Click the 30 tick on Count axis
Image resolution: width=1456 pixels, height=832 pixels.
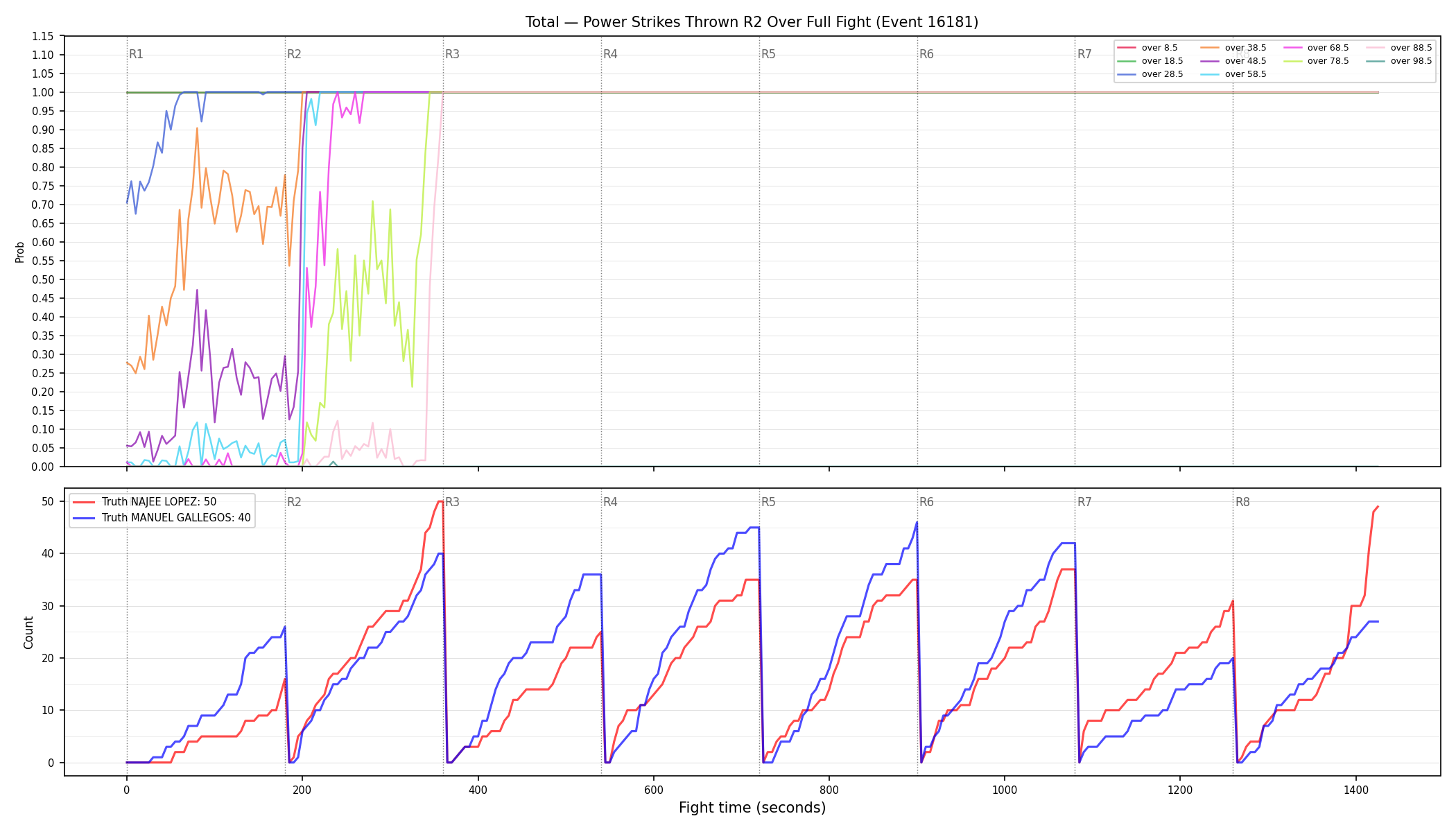point(48,606)
